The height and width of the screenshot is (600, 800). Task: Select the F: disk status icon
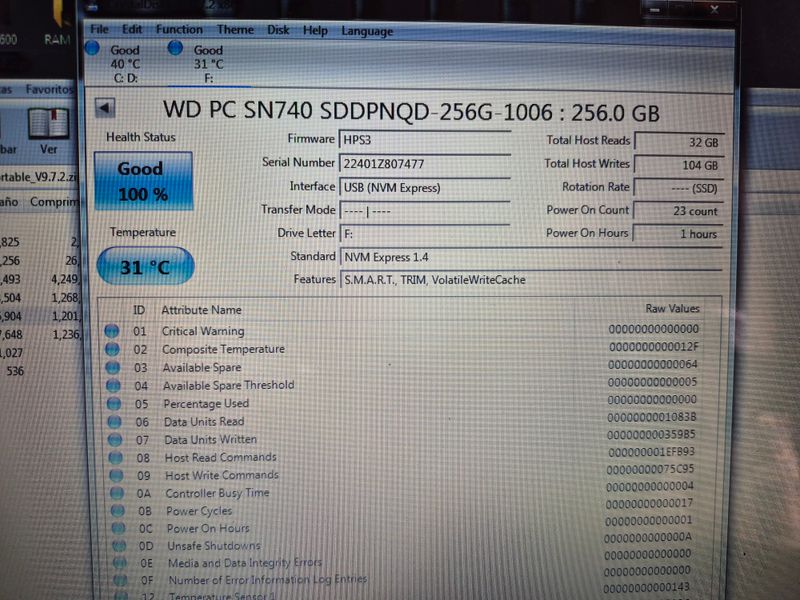click(175, 48)
